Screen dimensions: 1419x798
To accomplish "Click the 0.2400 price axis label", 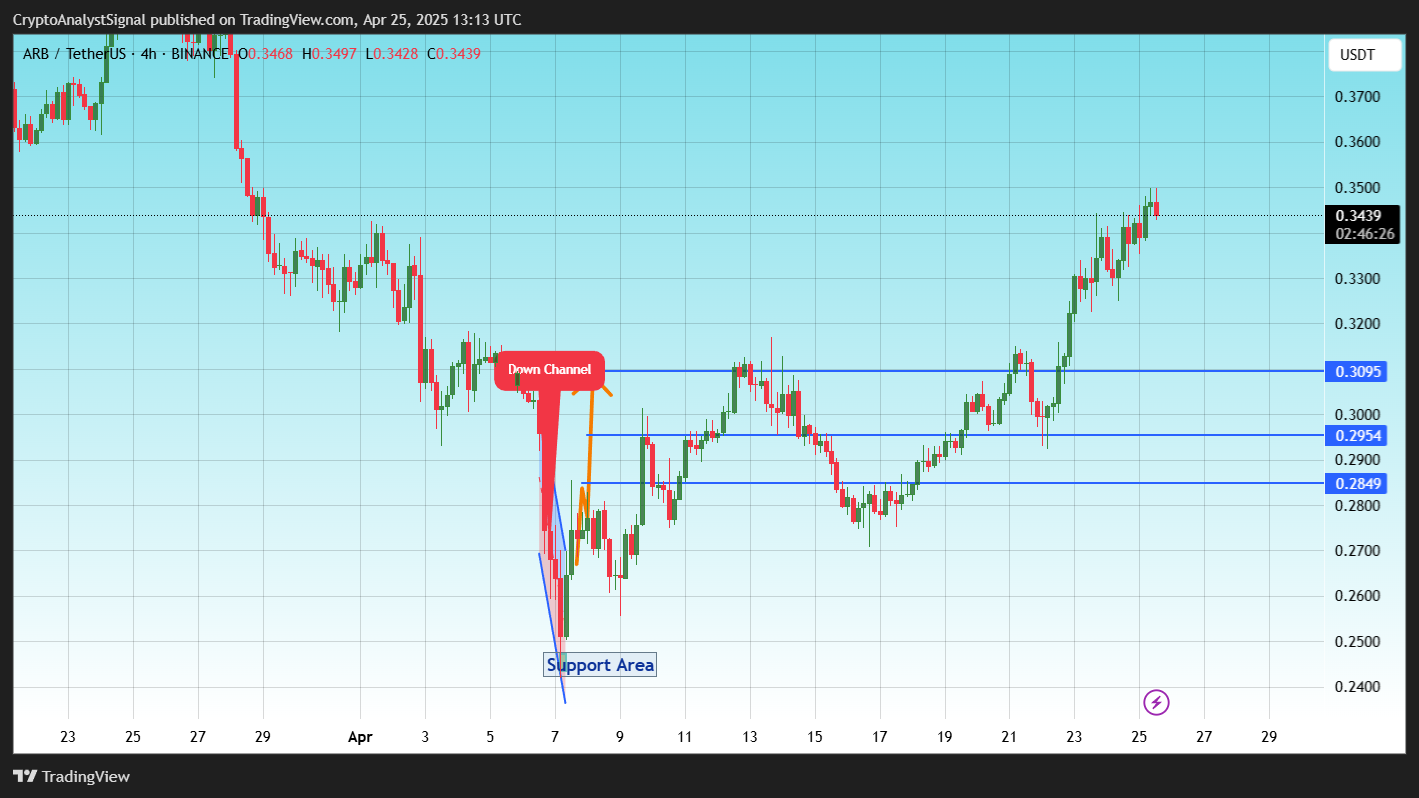I will coord(1357,687).
